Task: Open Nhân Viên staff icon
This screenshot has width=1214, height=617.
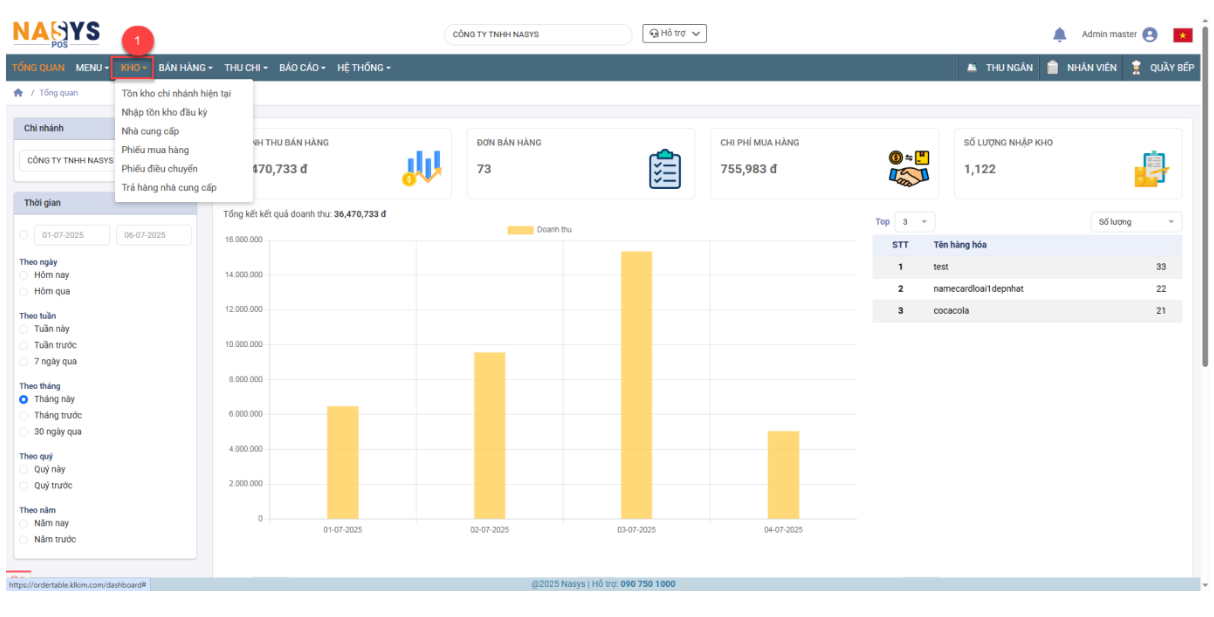Action: pyautogui.click(x=1053, y=68)
